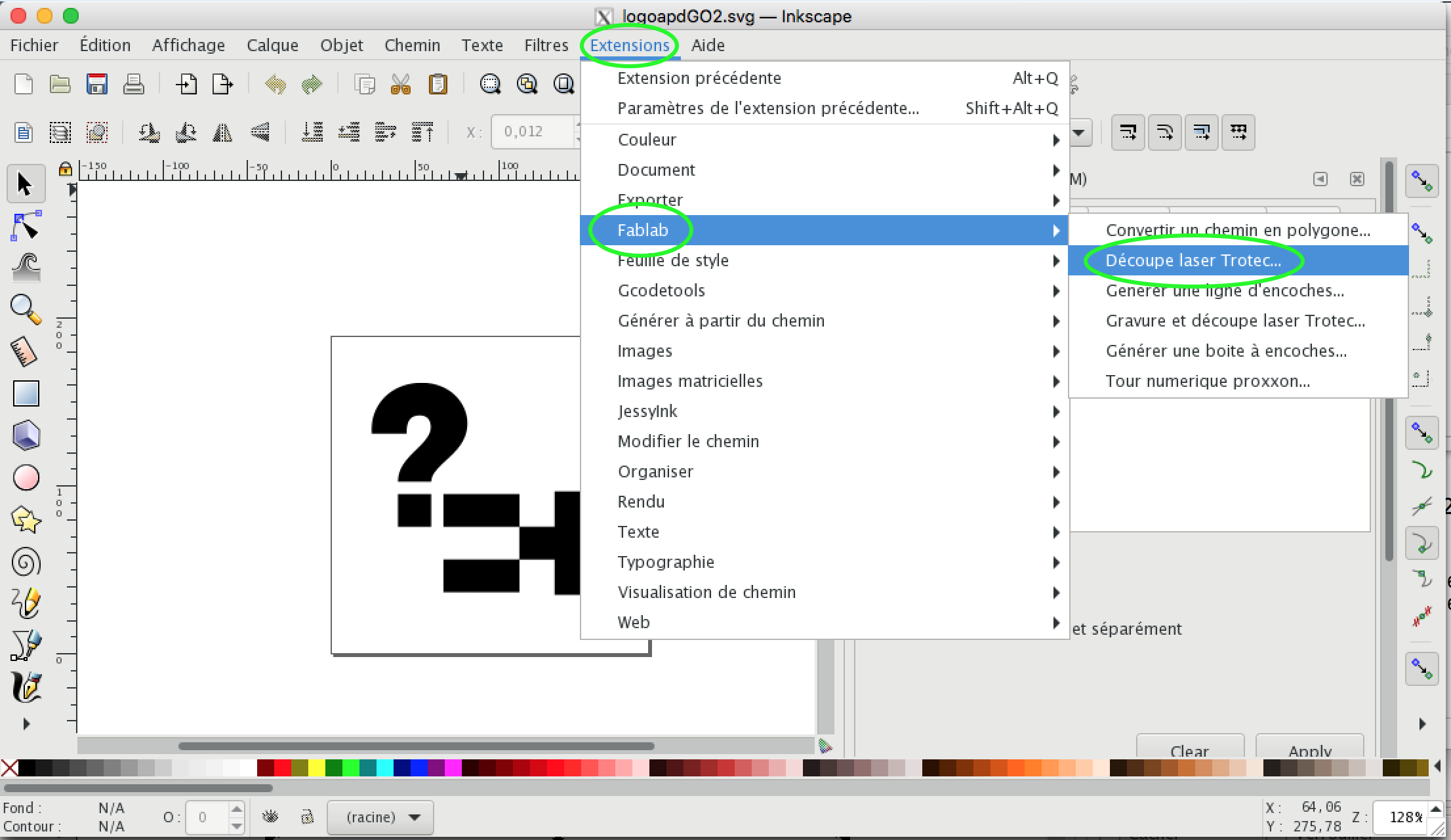
Task: Expand the Rendu submenu
Action: (x=825, y=502)
